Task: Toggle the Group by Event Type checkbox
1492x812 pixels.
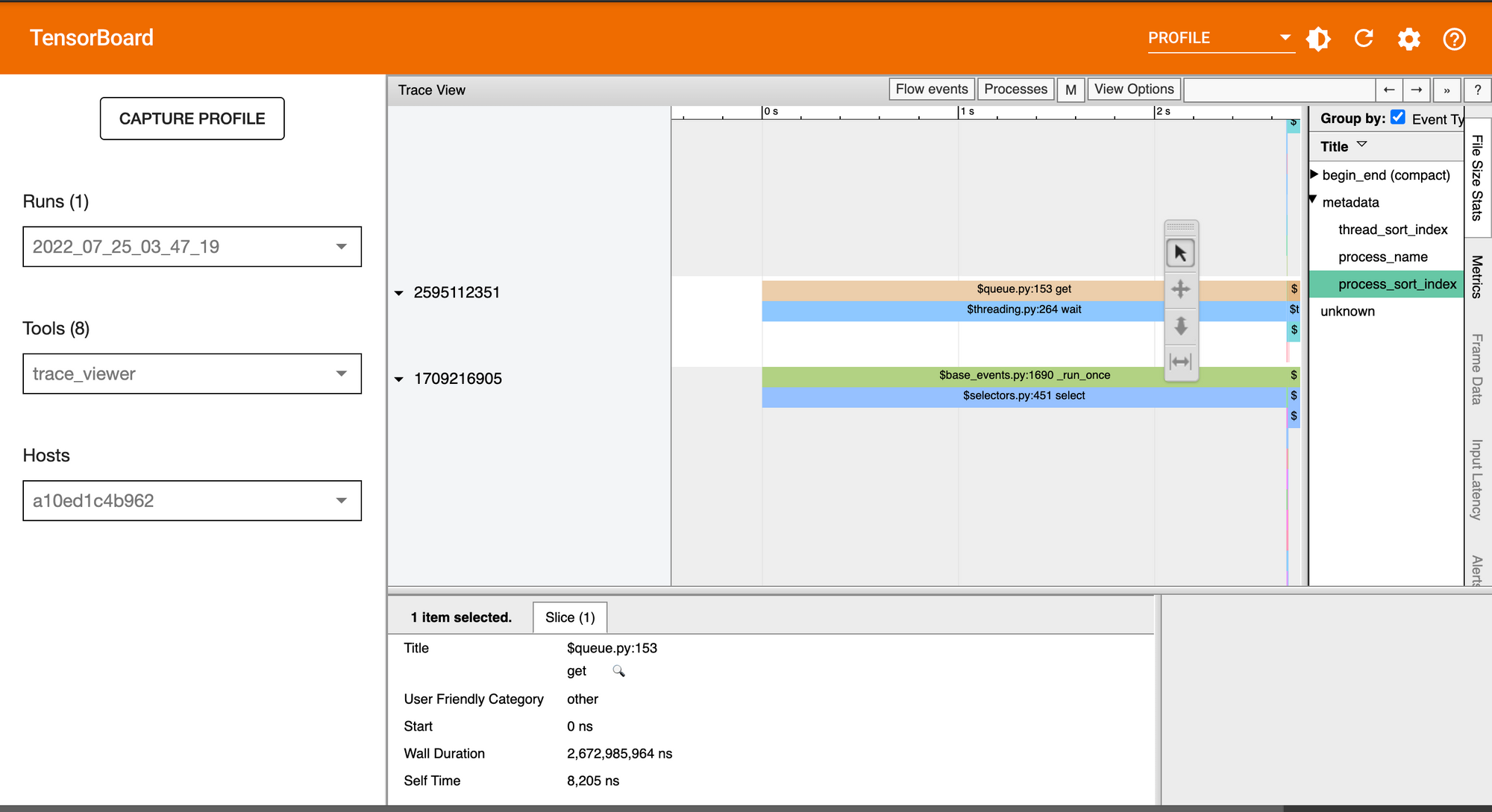Action: (1398, 118)
